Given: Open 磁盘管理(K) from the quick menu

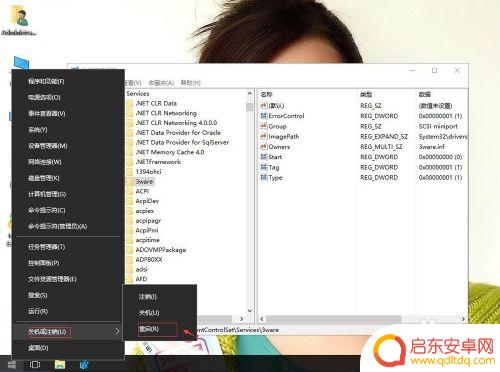Looking at the screenshot, I should pos(68,178).
